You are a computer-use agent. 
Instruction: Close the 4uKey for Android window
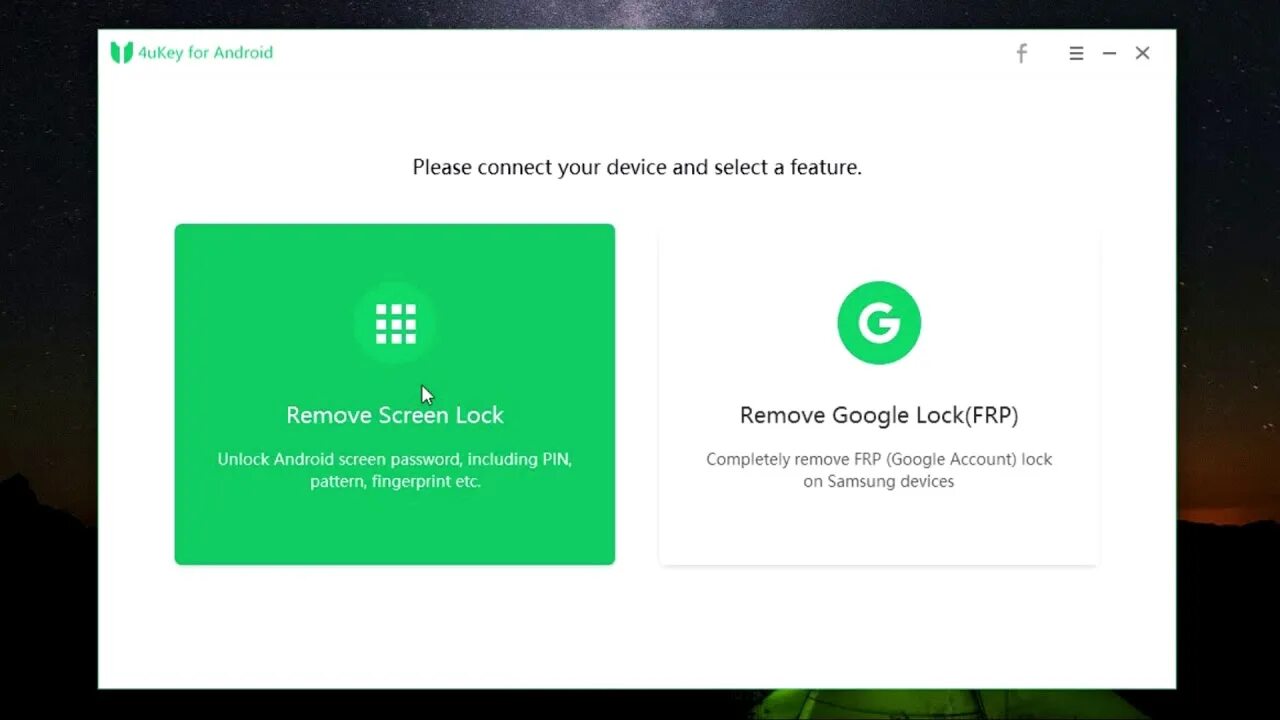pyautogui.click(x=1142, y=53)
